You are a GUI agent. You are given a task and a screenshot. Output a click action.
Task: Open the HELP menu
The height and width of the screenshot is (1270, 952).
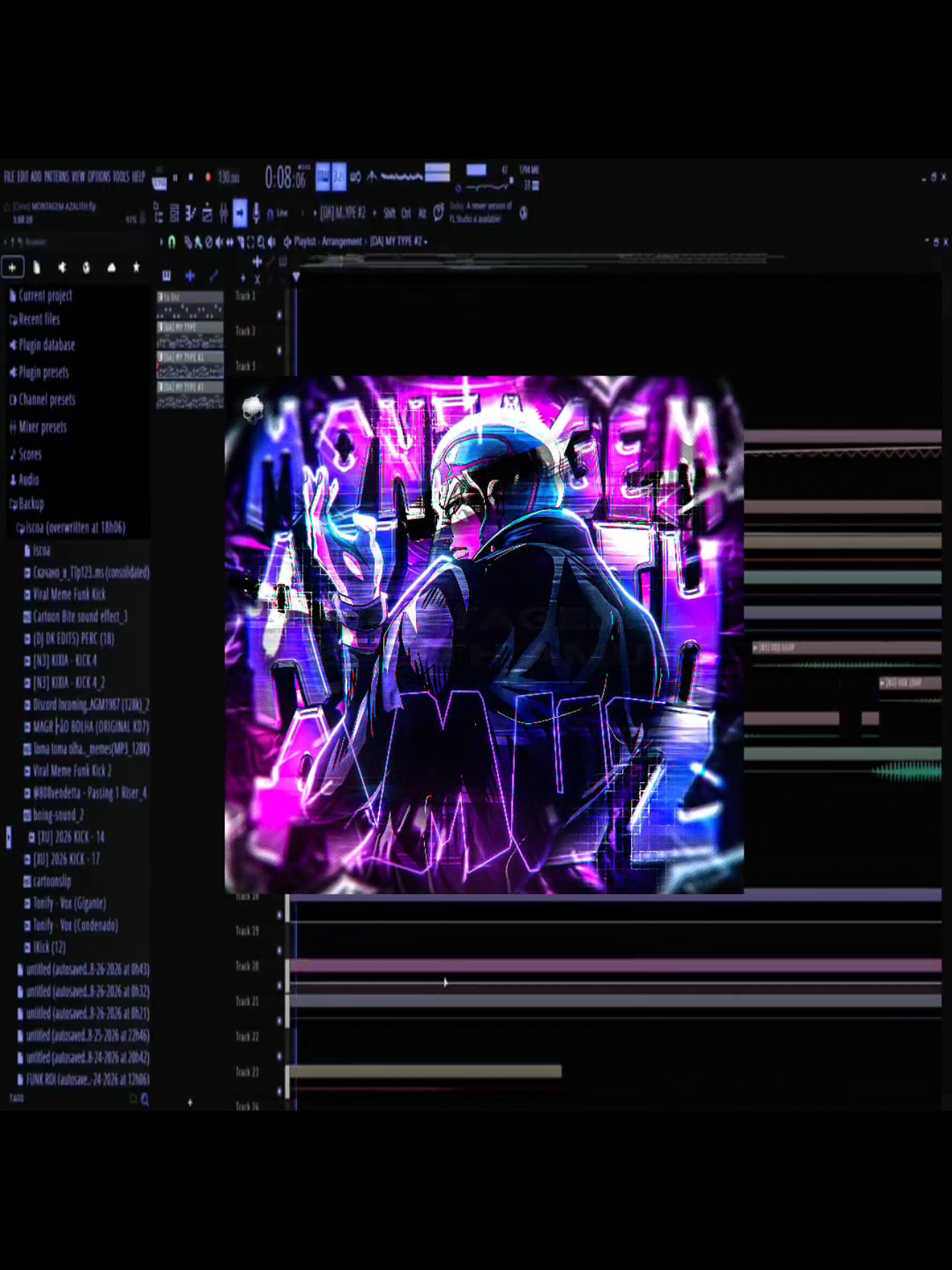139,177
